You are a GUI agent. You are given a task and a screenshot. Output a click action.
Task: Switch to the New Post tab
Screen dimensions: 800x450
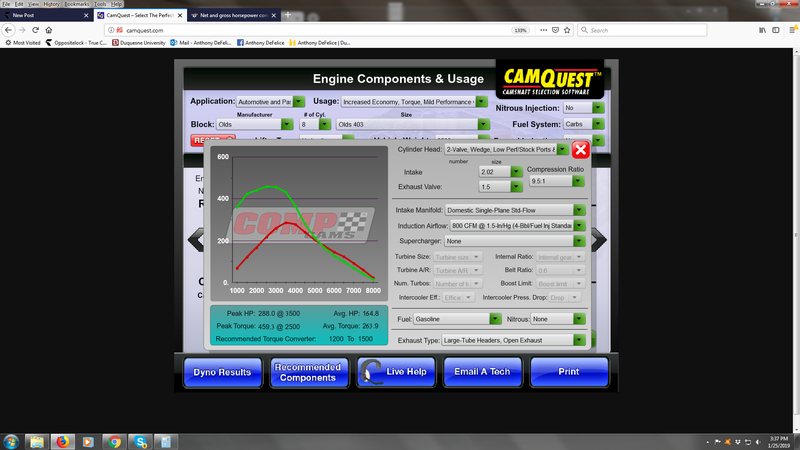pos(45,15)
